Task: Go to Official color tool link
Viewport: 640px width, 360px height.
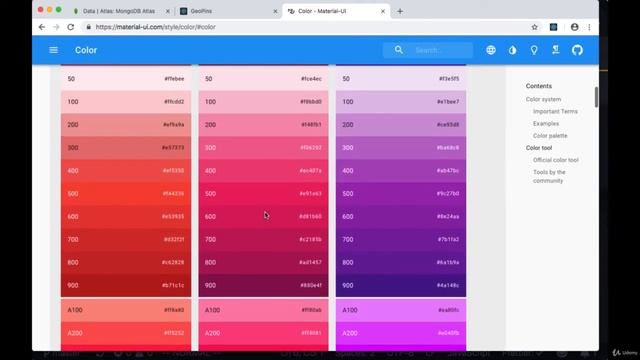Action: 556,160
